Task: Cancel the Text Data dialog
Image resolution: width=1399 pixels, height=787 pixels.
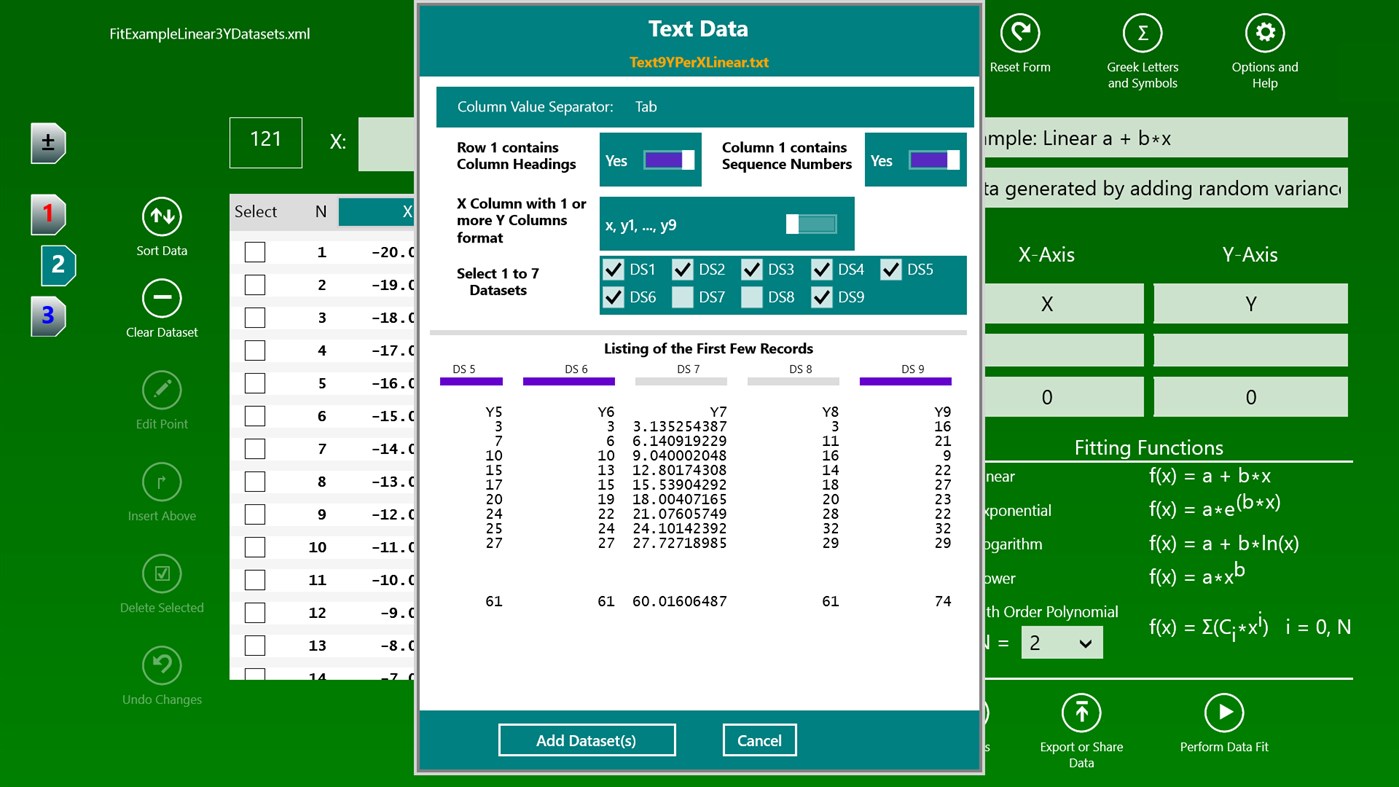Action: tap(759, 740)
